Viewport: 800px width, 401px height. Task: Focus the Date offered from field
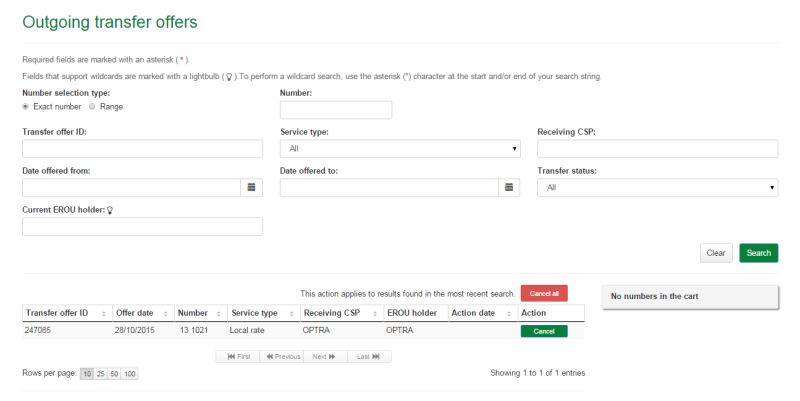[x=131, y=187]
